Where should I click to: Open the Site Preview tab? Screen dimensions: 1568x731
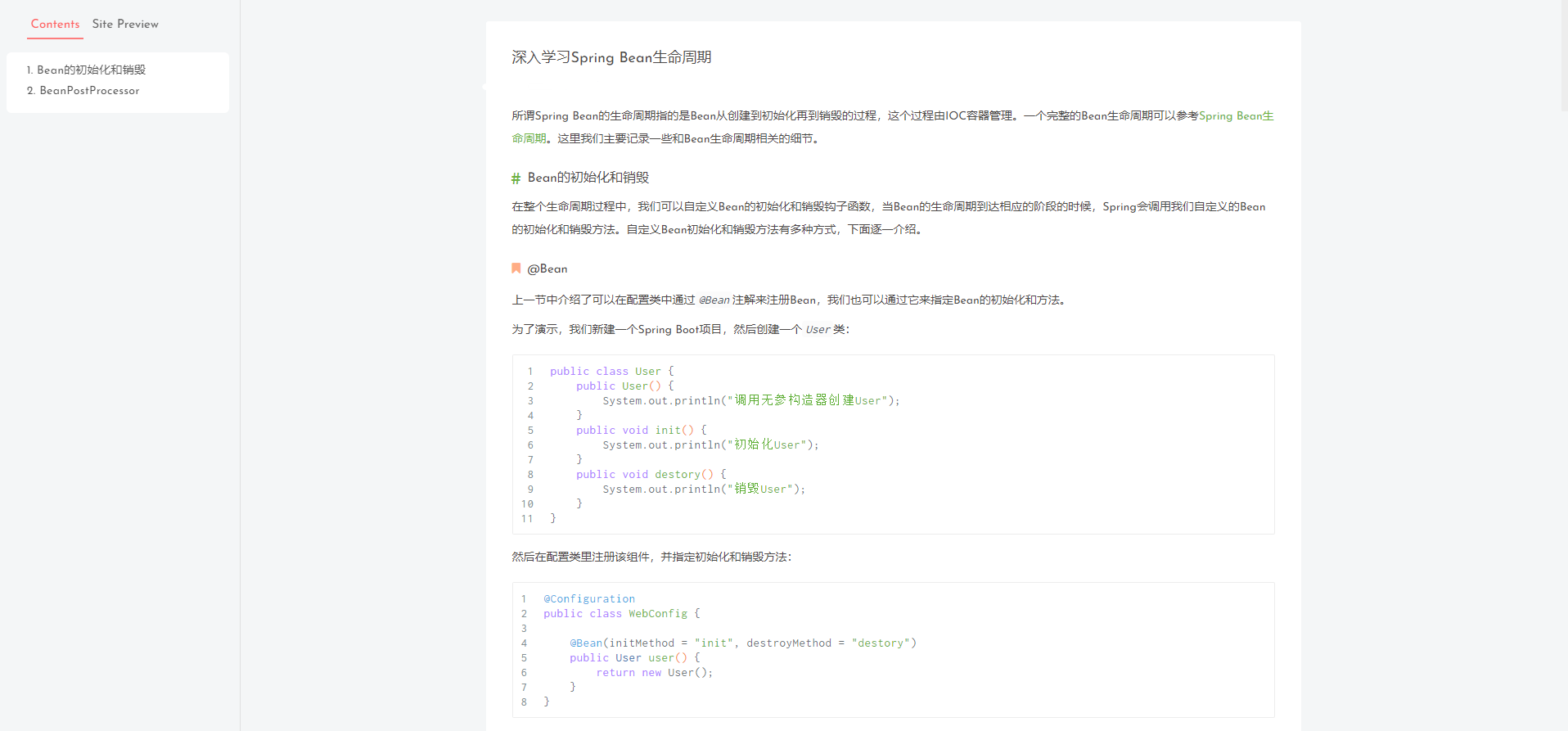coord(125,24)
